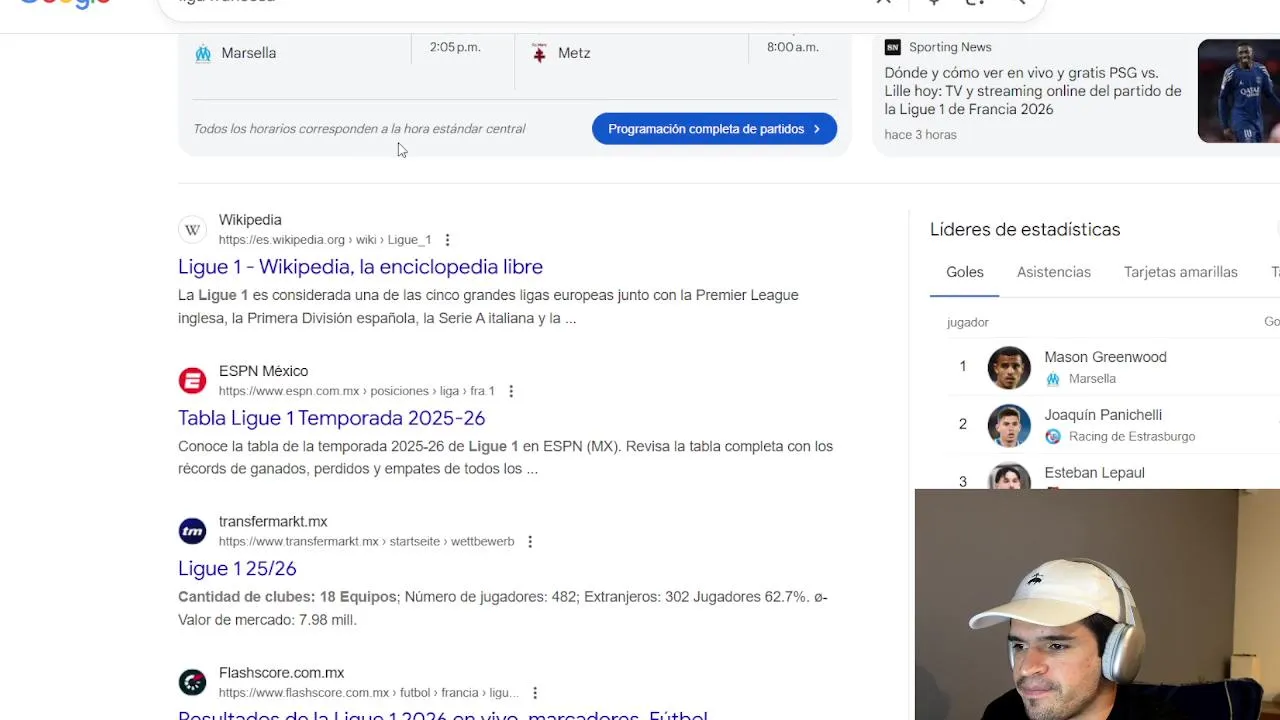1280x720 pixels.
Task: Click Marsella crest under Mason Greenwood
Action: point(1052,379)
